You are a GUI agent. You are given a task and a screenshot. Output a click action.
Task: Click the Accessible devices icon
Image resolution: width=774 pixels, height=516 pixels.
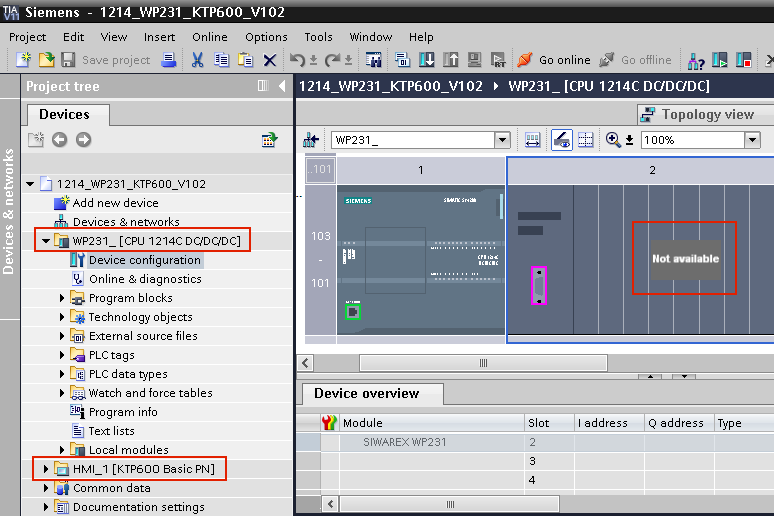pos(696,61)
